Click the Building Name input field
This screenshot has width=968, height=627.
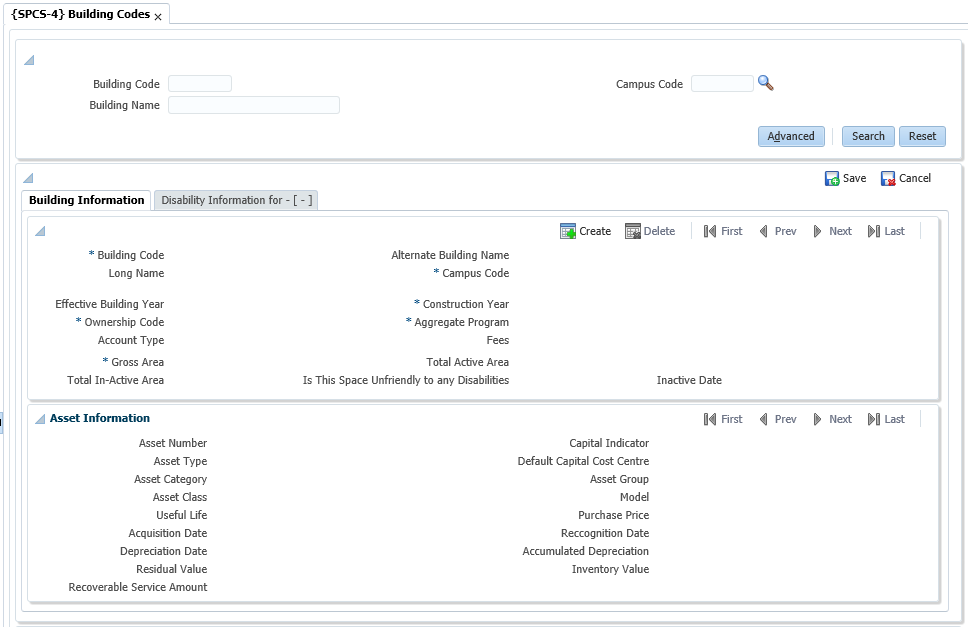[254, 105]
